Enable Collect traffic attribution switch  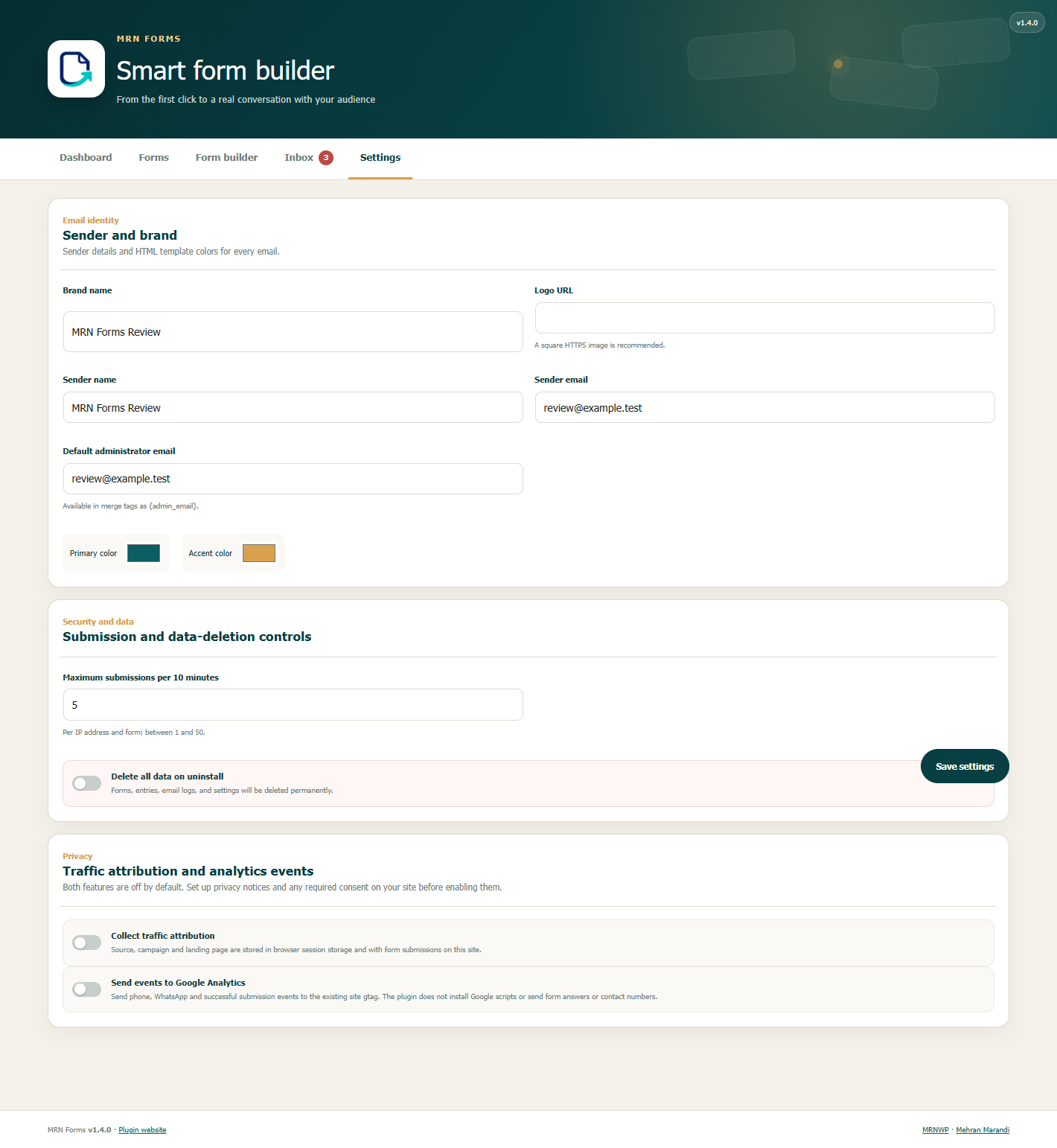(87, 943)
